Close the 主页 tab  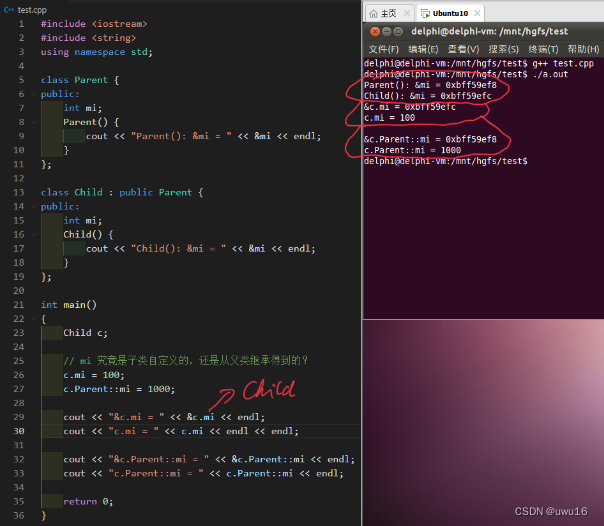pyautogui.click(x=407, y=13)
